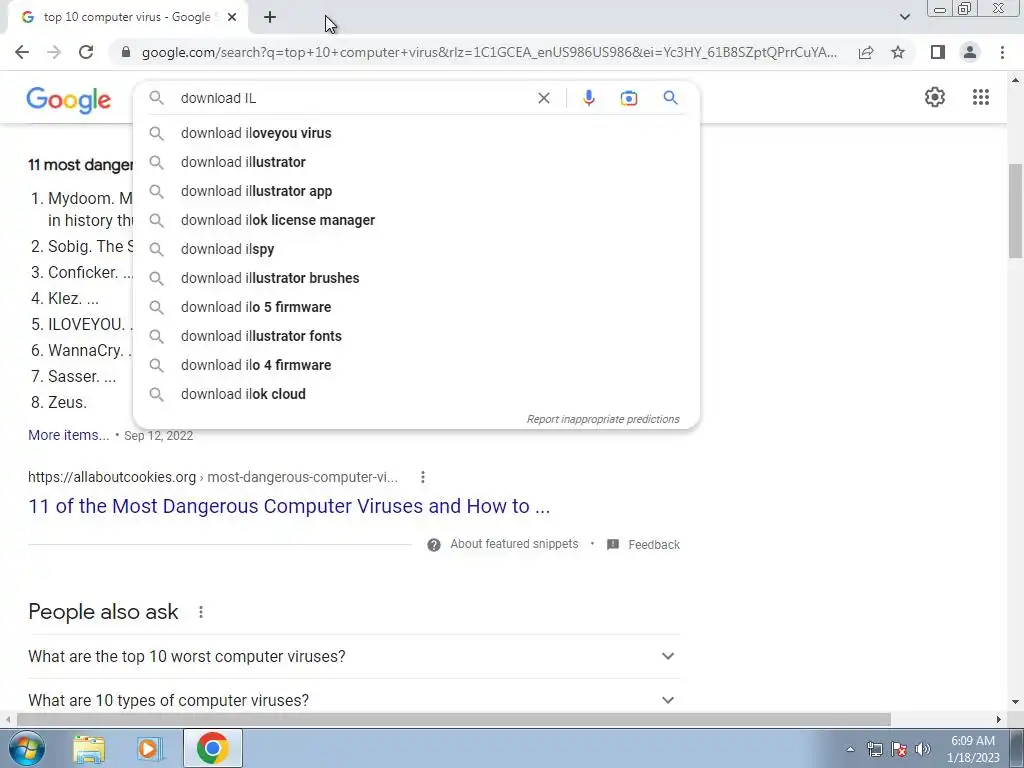Click 'Report inappropriate predictions' link
1024x768 pixels.
click(x=603, y=419)
